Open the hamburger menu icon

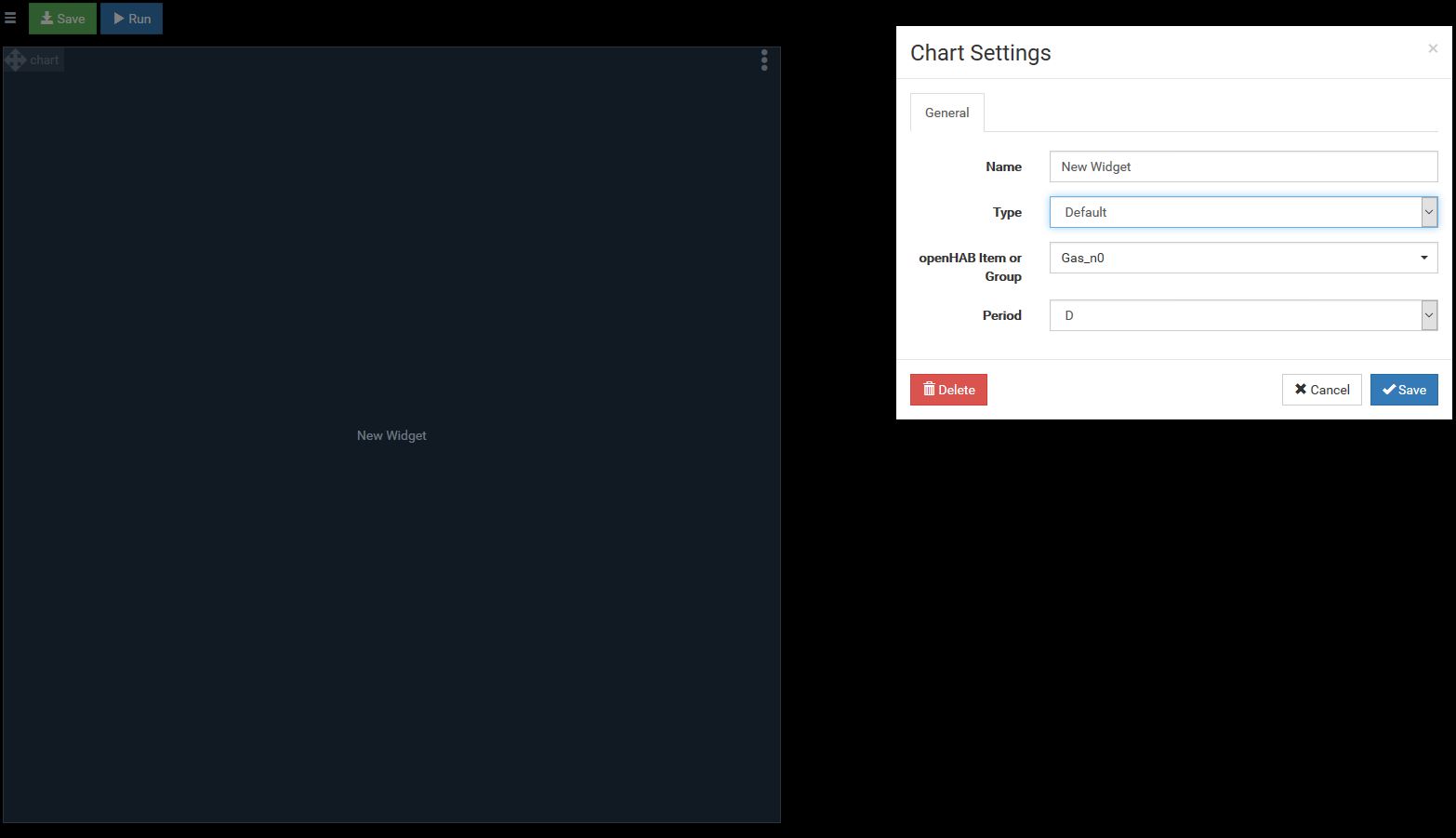click(10, 18)
